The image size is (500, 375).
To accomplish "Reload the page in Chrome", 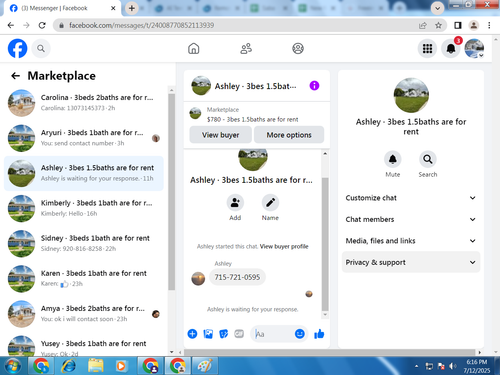I will coord(42,25).
